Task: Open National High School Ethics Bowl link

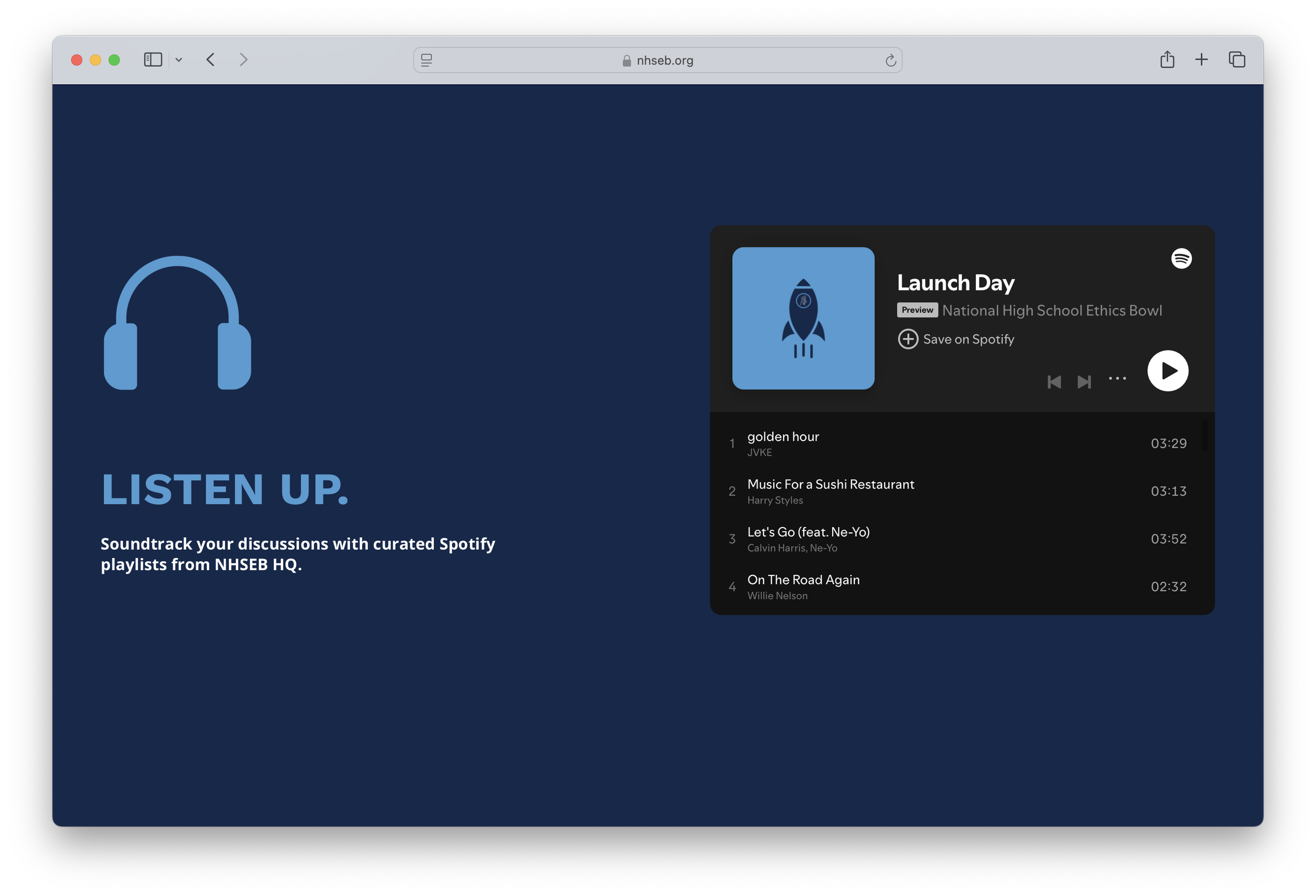Action: tap(1052, 311)
